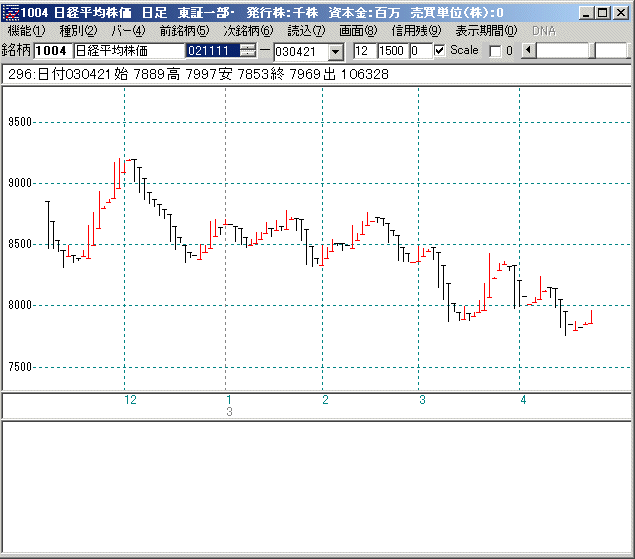The height and width of the screenshot is (559, 635).
Task: Open the 信用残(9) menu
Action: pyautogui.click(x=416, y=31)
